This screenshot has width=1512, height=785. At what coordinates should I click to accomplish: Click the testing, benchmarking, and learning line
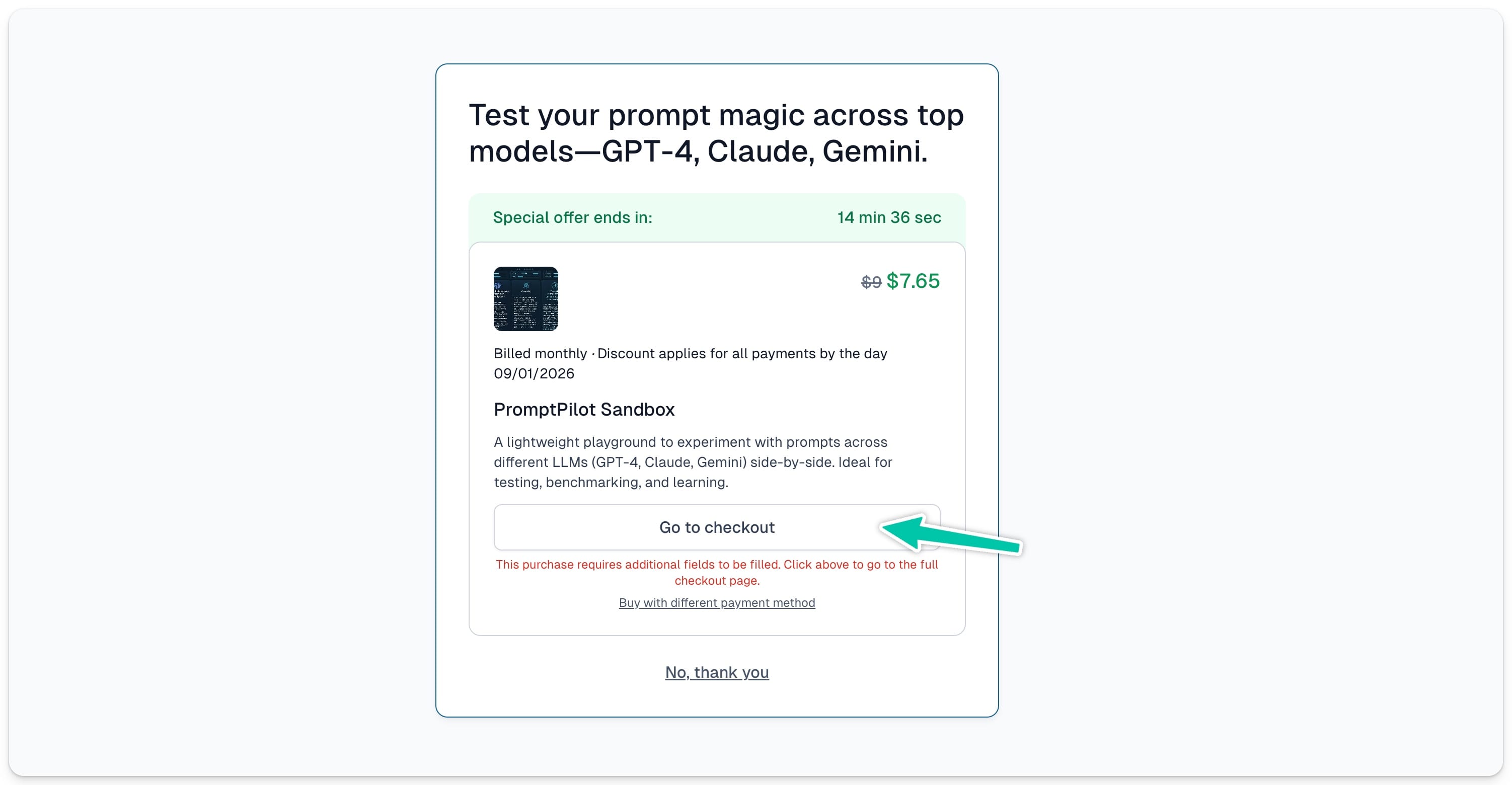[611, 482]
